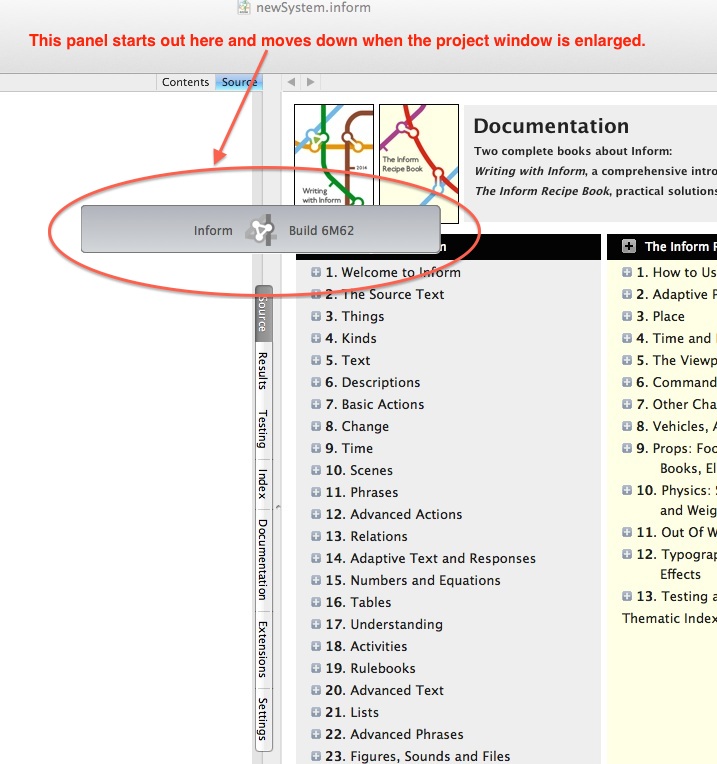
Task: Select the vertical Source side tab
Action: (263, 314)
